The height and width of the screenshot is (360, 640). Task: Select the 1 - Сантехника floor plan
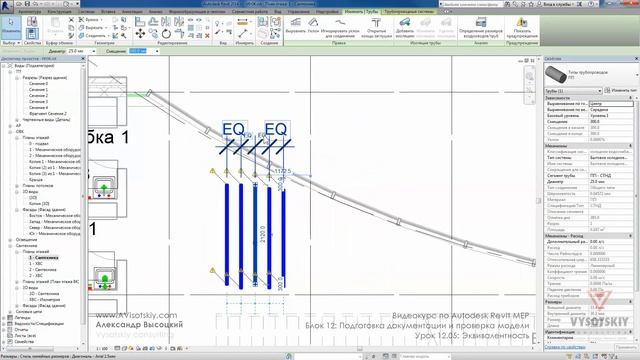tap(43, 258)
